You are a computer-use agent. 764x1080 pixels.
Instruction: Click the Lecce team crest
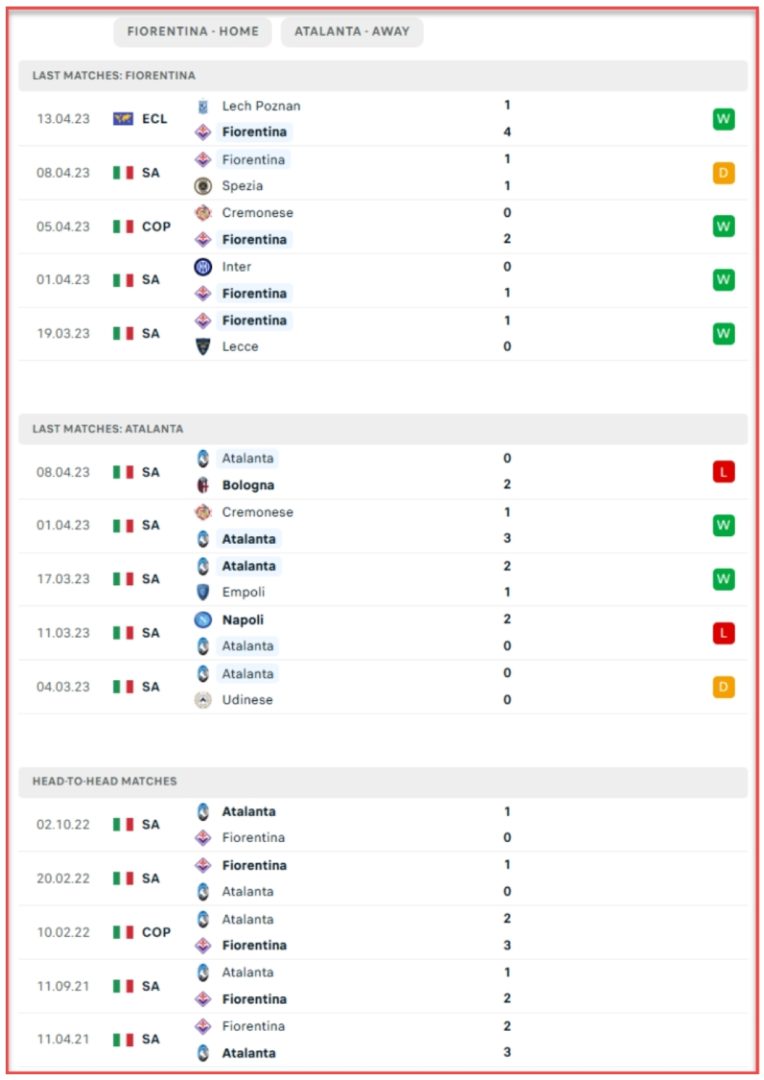[203, 347]
